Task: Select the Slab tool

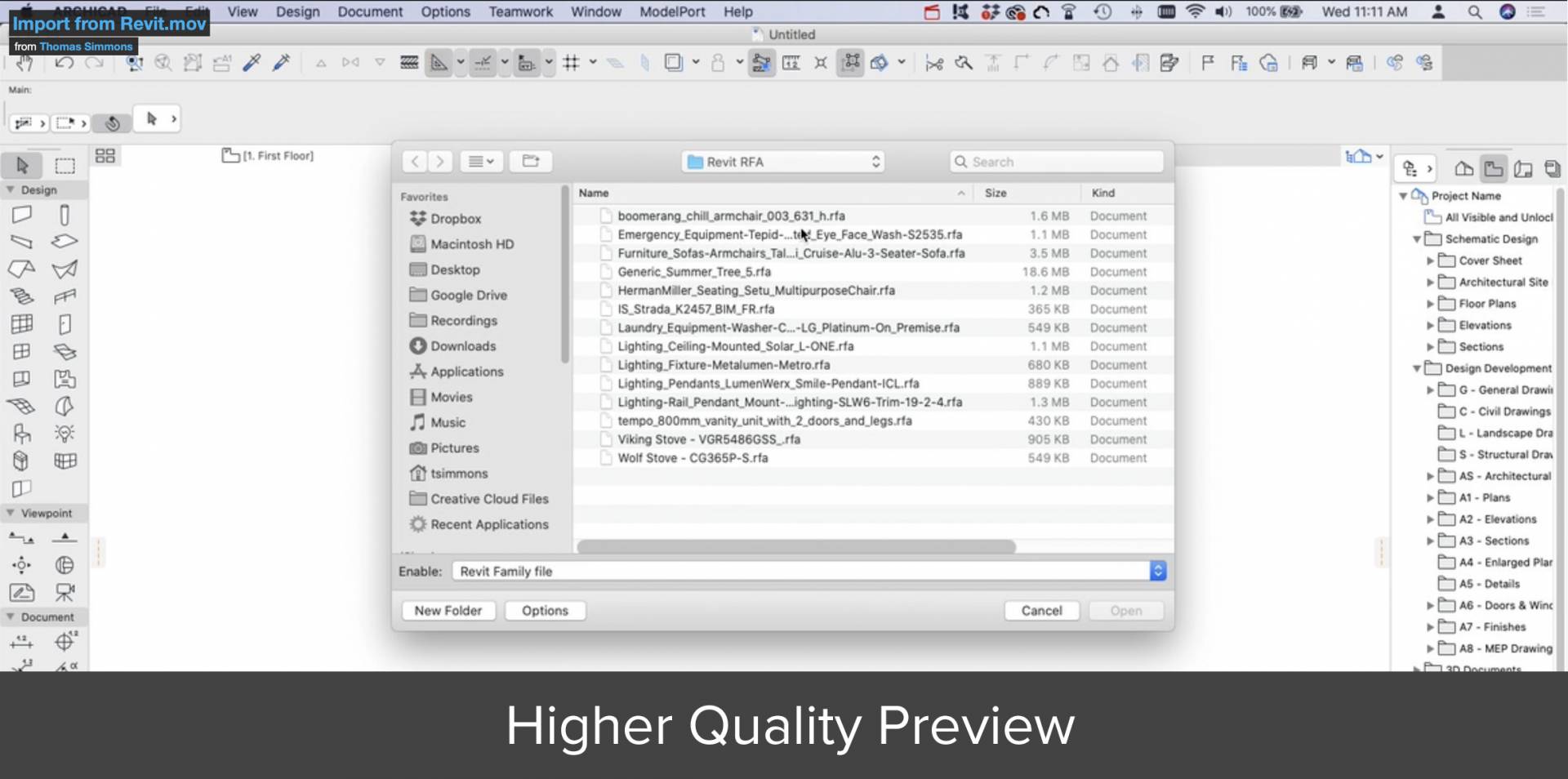Action: (65, 242)
